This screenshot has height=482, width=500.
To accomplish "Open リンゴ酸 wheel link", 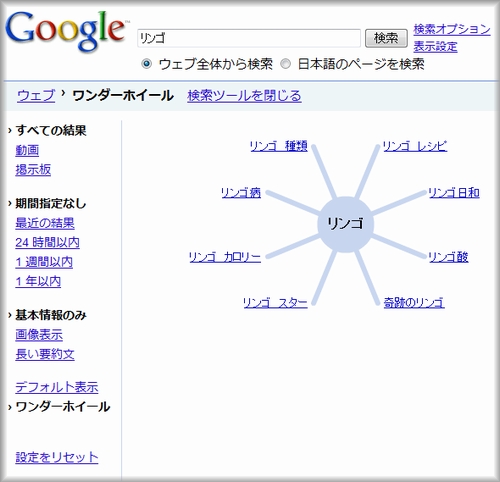I will pyautogui.click(x=448, y=257).
